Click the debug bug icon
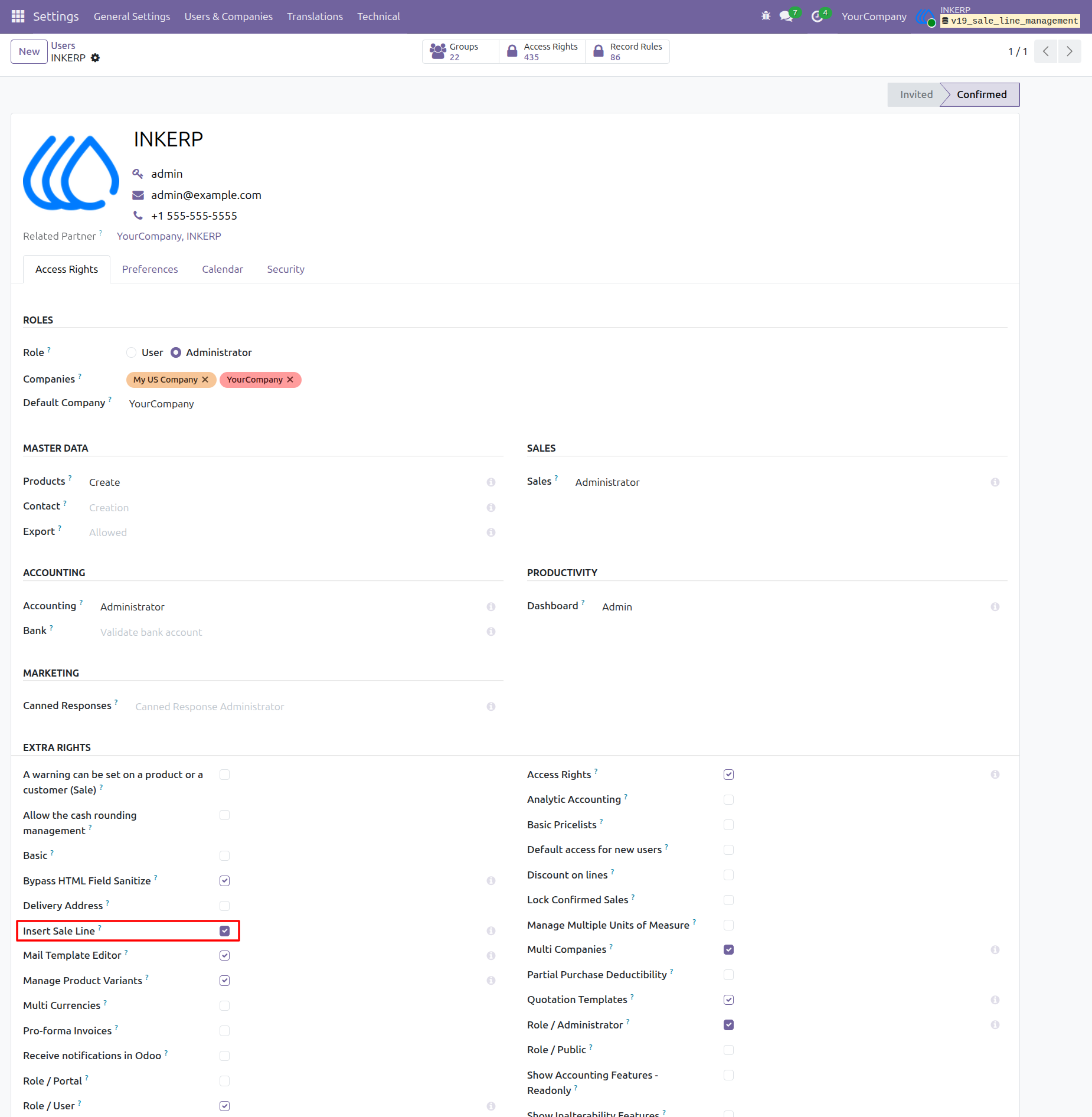Viewport: 1092px width, 1117px height. pyautogui.click(x=766, y=16)
